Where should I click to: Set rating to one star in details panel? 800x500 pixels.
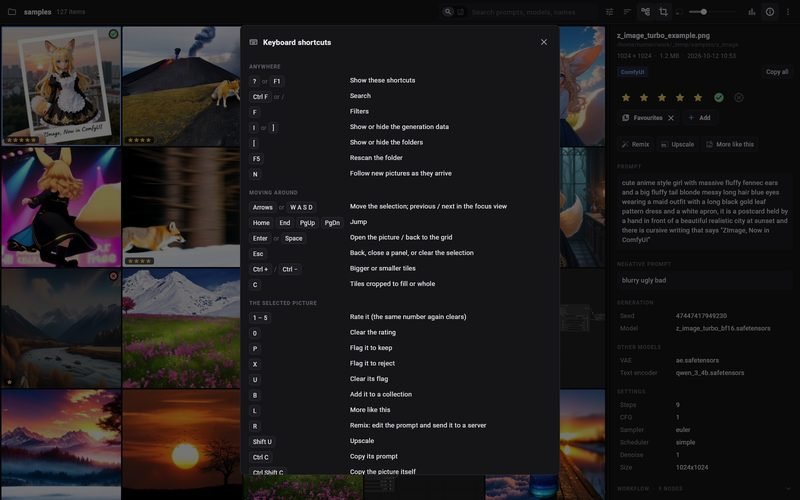[626, 97]
